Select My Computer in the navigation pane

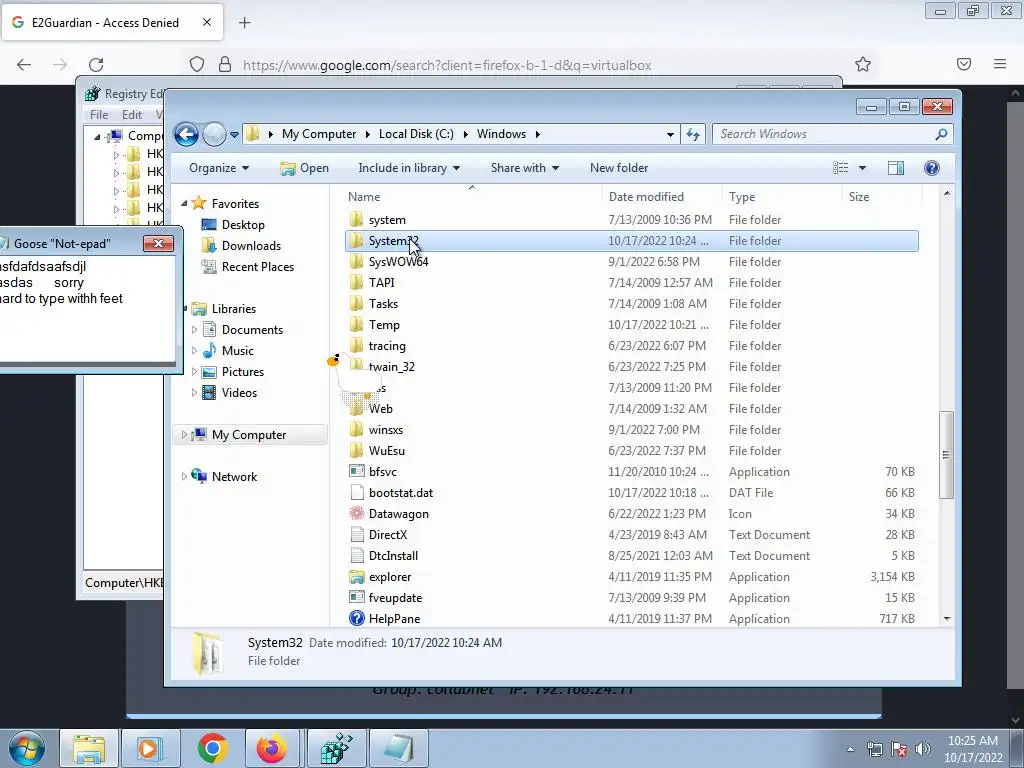click(248, 435)
